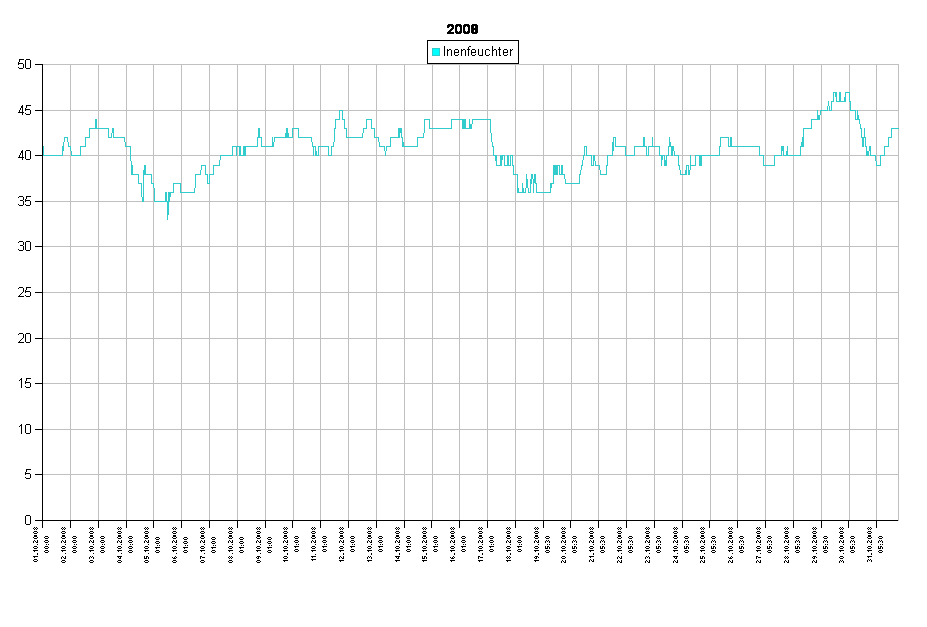Click the cyan Inenfeuchter legend swatch
This screenshot has width=927, height=627.
[436, 52]
